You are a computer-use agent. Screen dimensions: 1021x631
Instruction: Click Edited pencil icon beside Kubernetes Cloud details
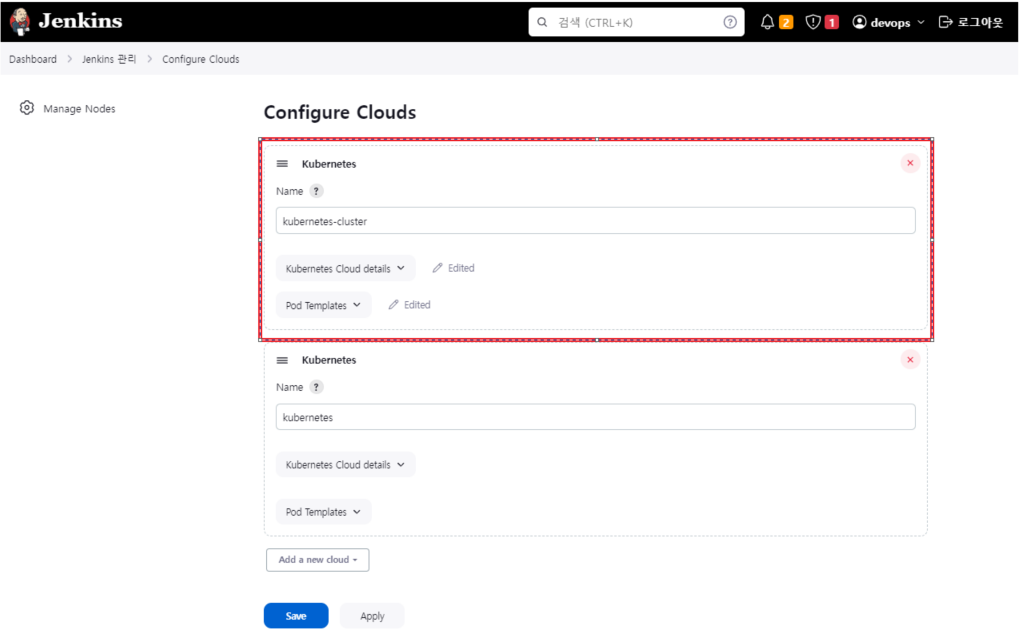pyautogui.click(x=438, y=268)
